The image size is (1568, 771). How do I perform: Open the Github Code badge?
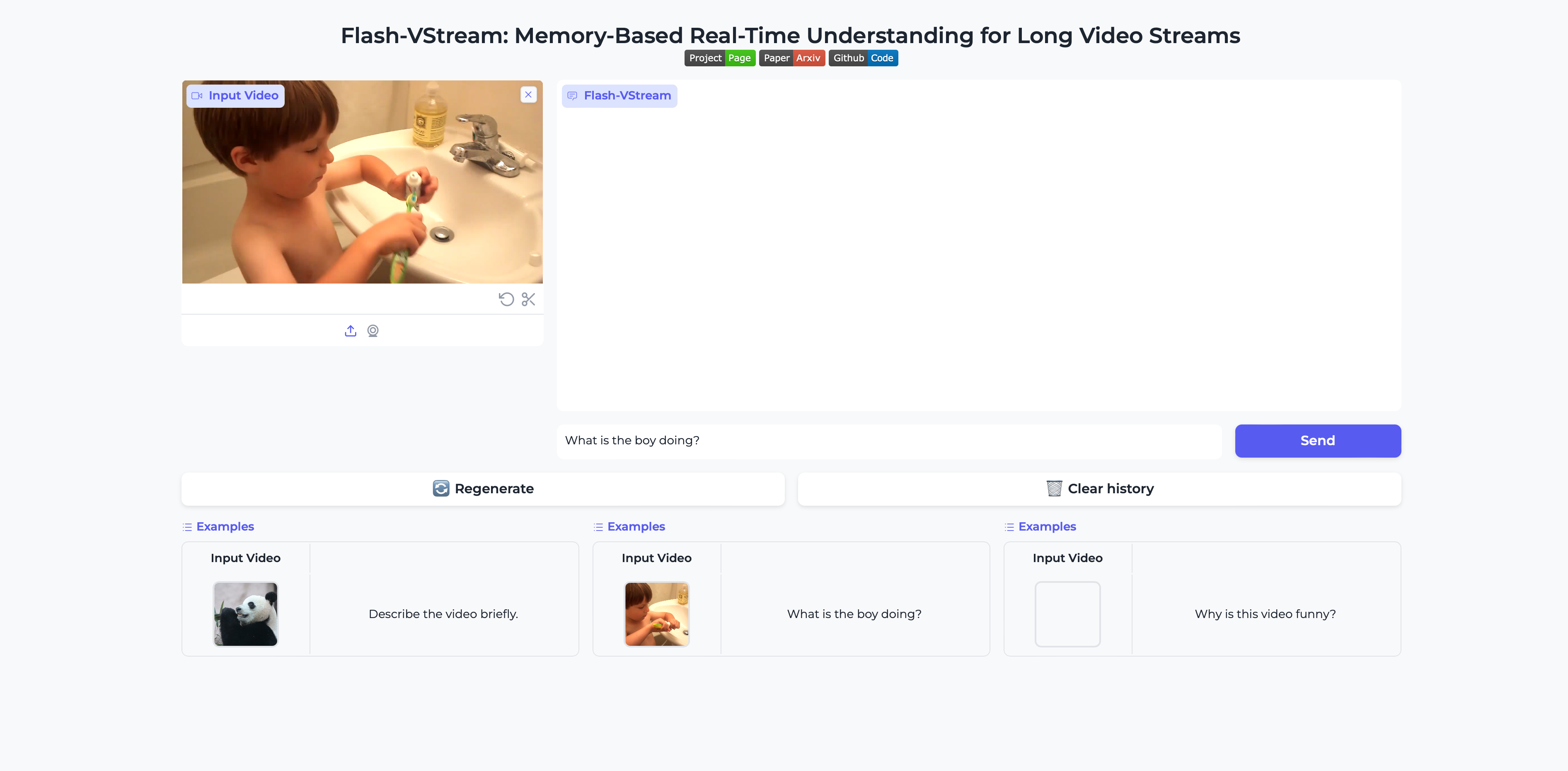(863, 58)
